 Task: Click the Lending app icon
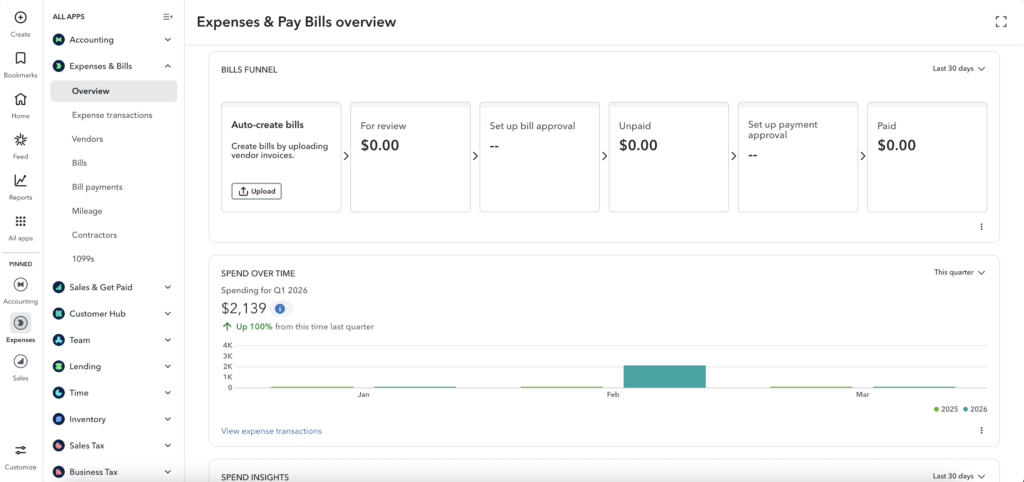[x=59, y=366]
